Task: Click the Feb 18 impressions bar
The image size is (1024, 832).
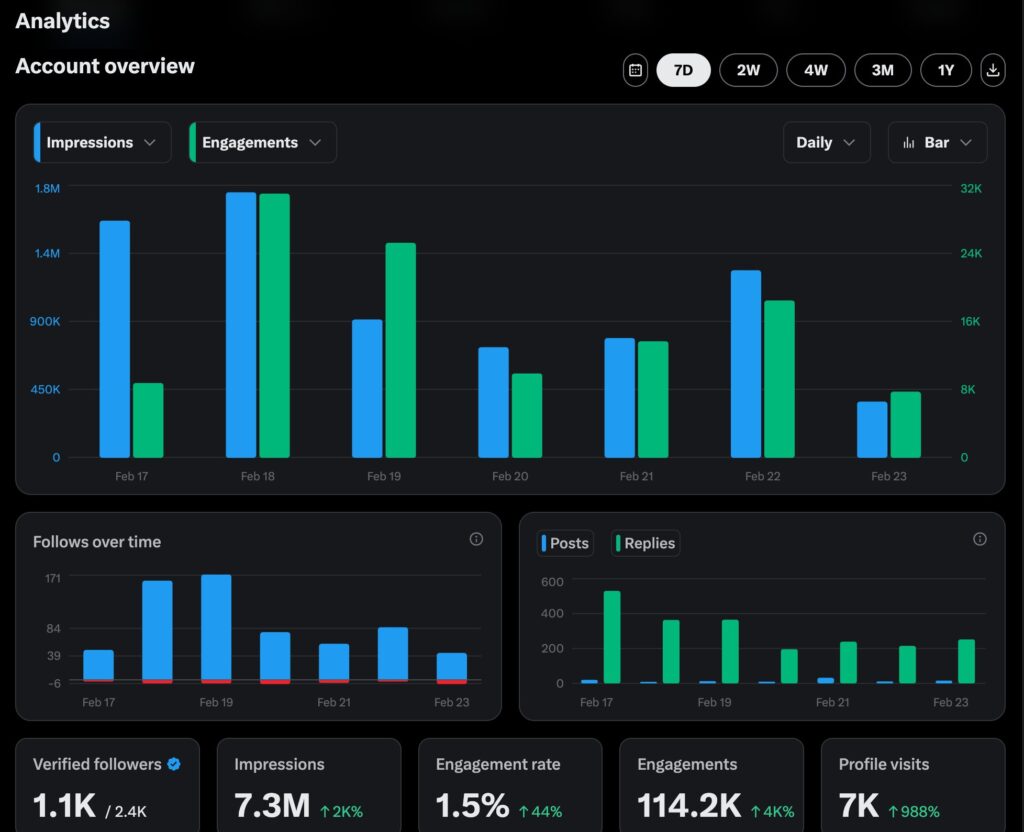Action: point(239,320)
